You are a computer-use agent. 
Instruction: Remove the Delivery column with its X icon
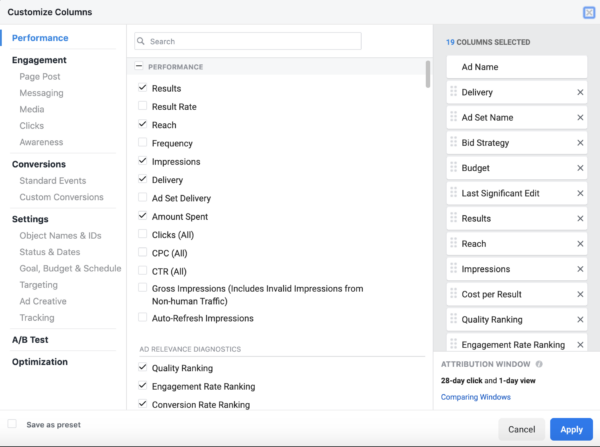point(580,92)
